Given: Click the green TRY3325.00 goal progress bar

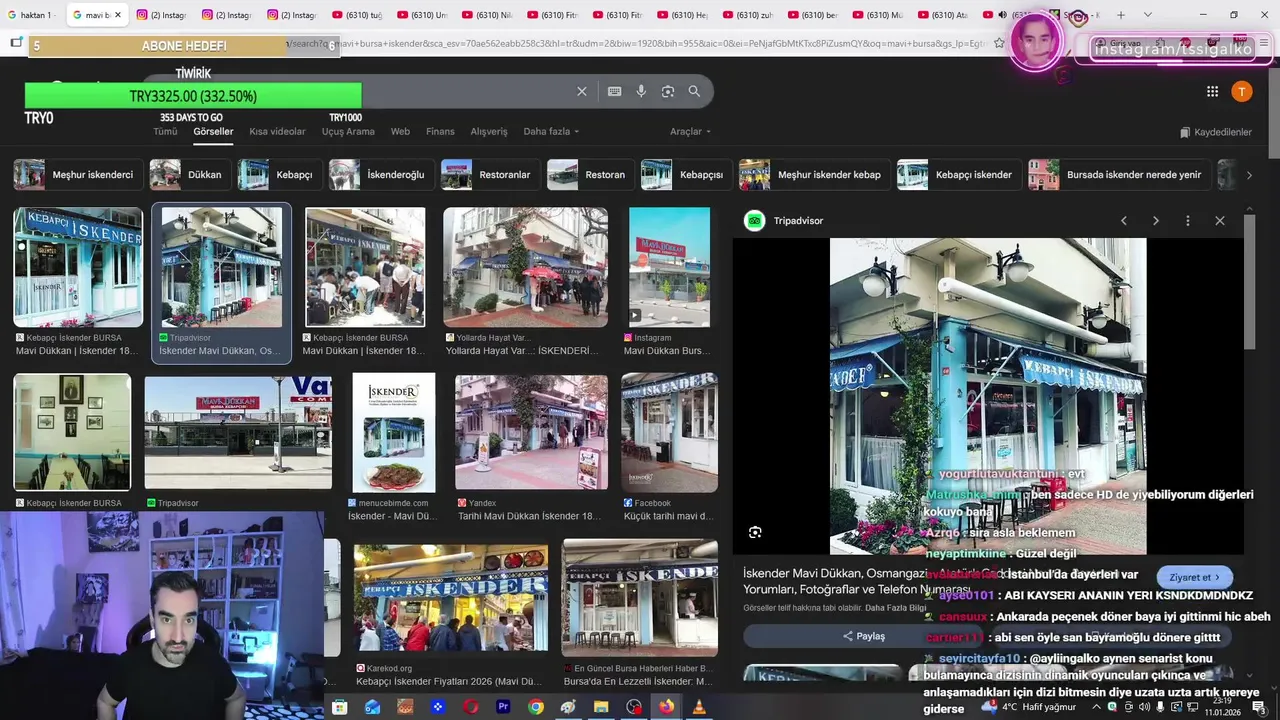Looking at the screenshot, I should point(192,96).
